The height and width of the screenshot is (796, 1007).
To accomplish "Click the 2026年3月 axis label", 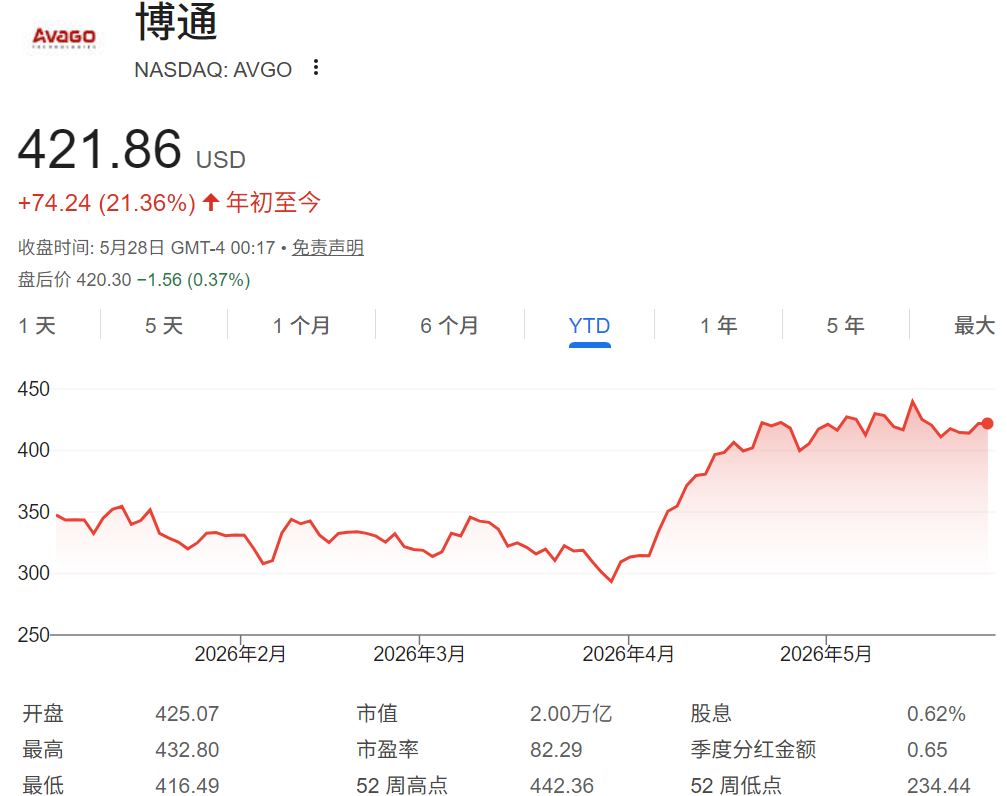I will pyautogui.click(x=419, y=654).
